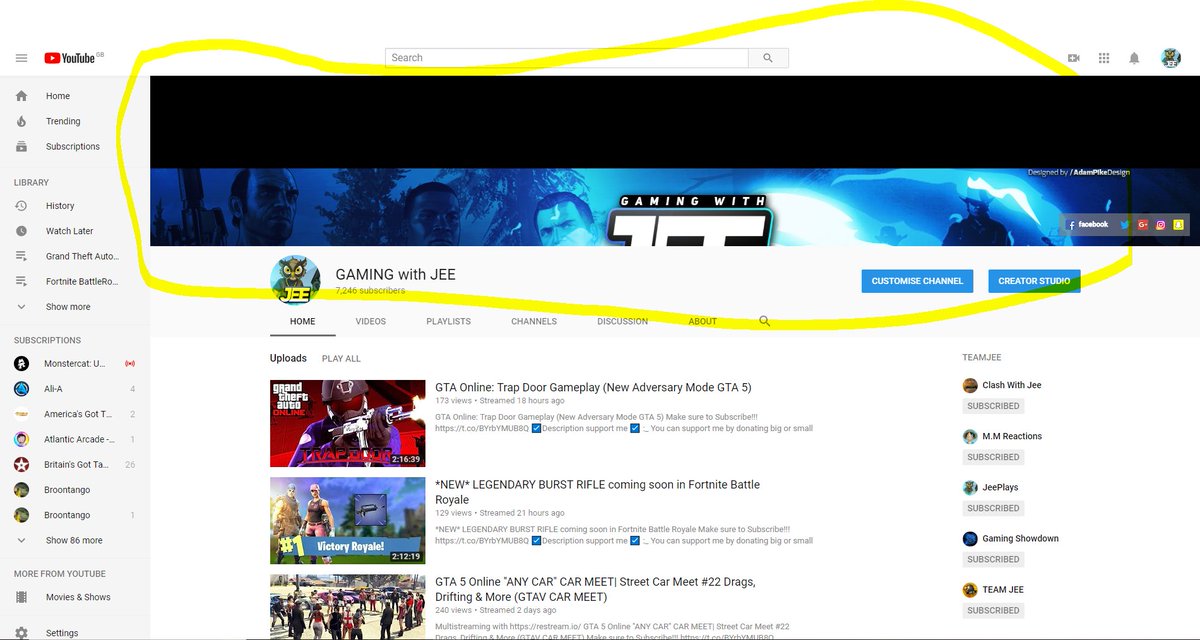1200x640 pixels.
Task: Open the Legendary Burst Rifle thumbnail
Action: [x=347, y=520]
